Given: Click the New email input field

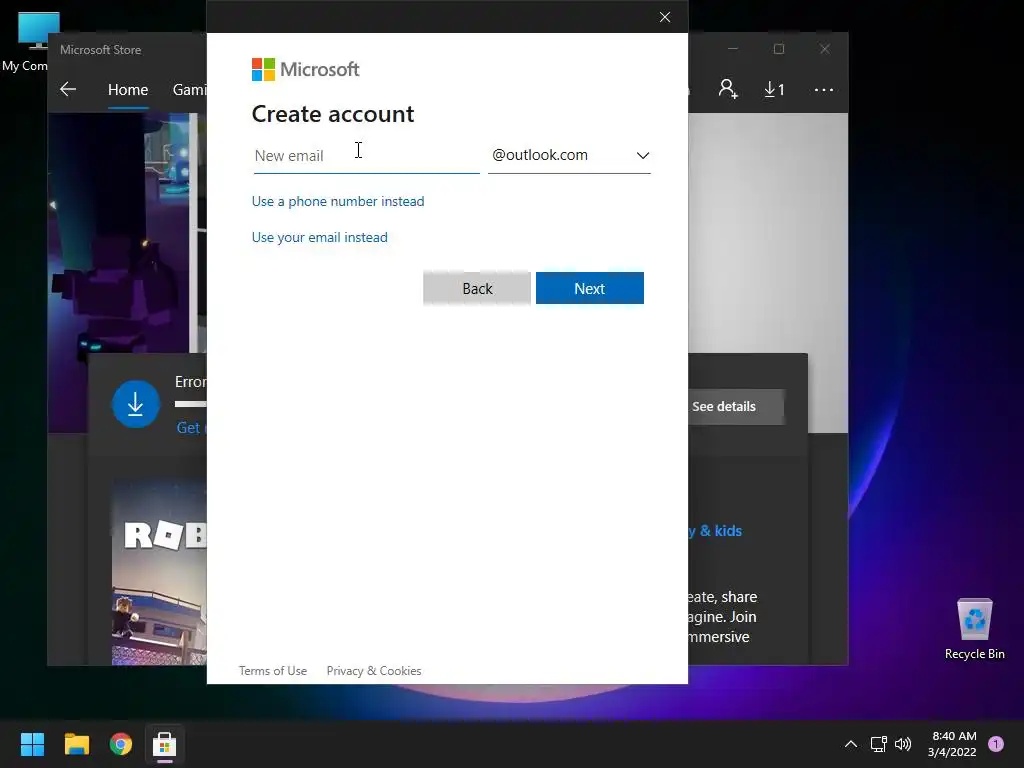Looking at the screenshot, I should click(366, 156).
